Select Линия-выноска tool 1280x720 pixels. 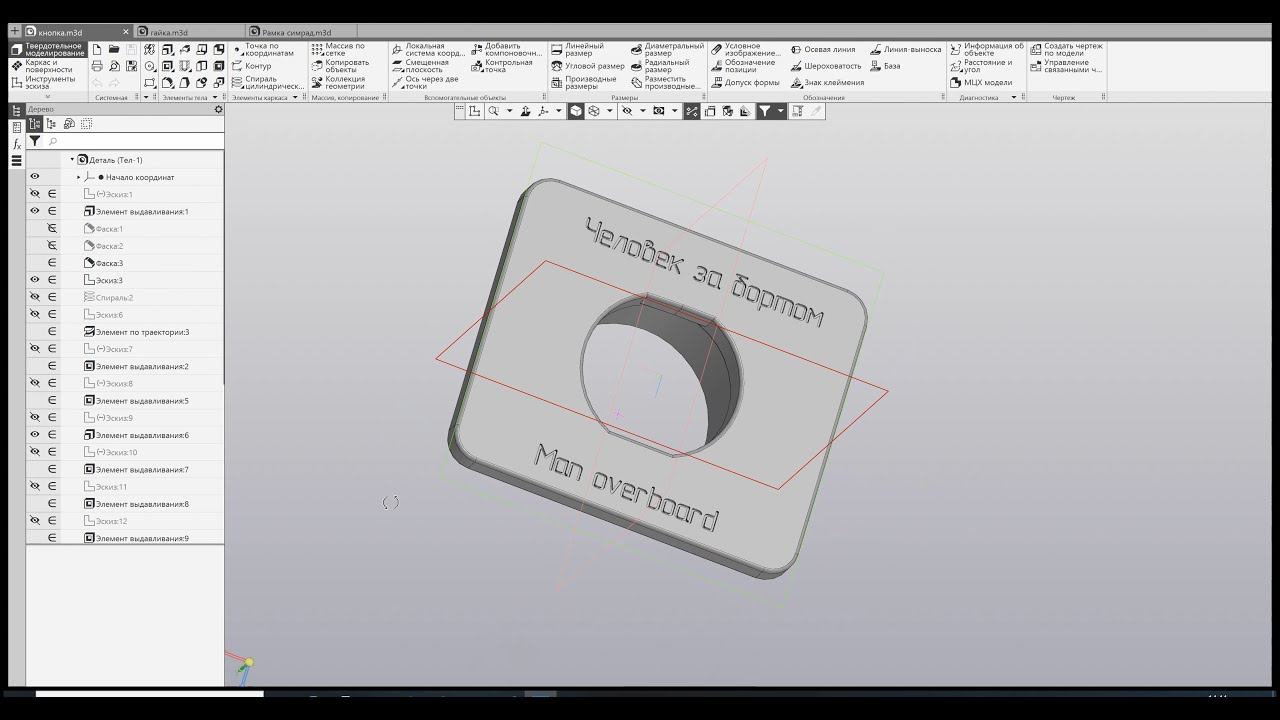click(x=905, y=49)
